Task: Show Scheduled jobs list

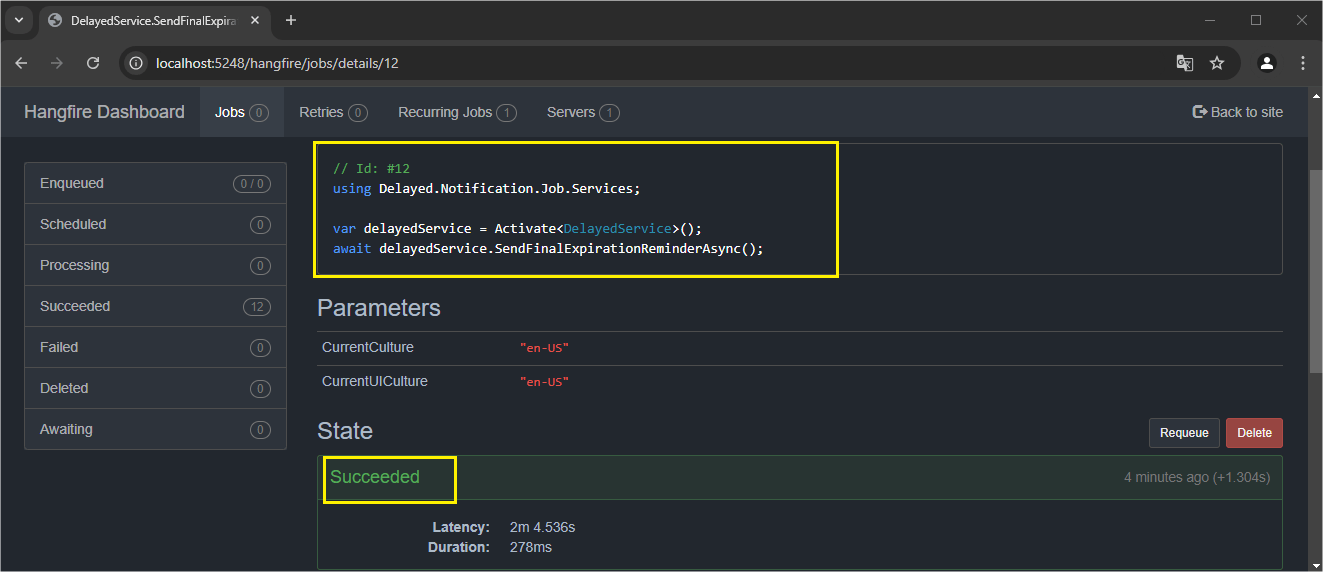Action: (155, 224)
